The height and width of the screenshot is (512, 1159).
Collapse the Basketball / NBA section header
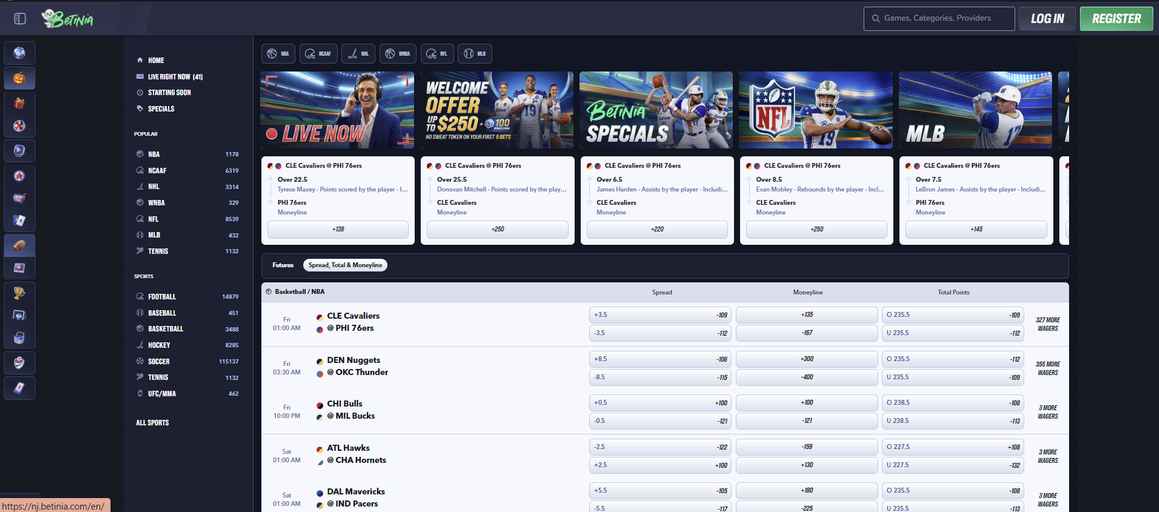[665, 292]
